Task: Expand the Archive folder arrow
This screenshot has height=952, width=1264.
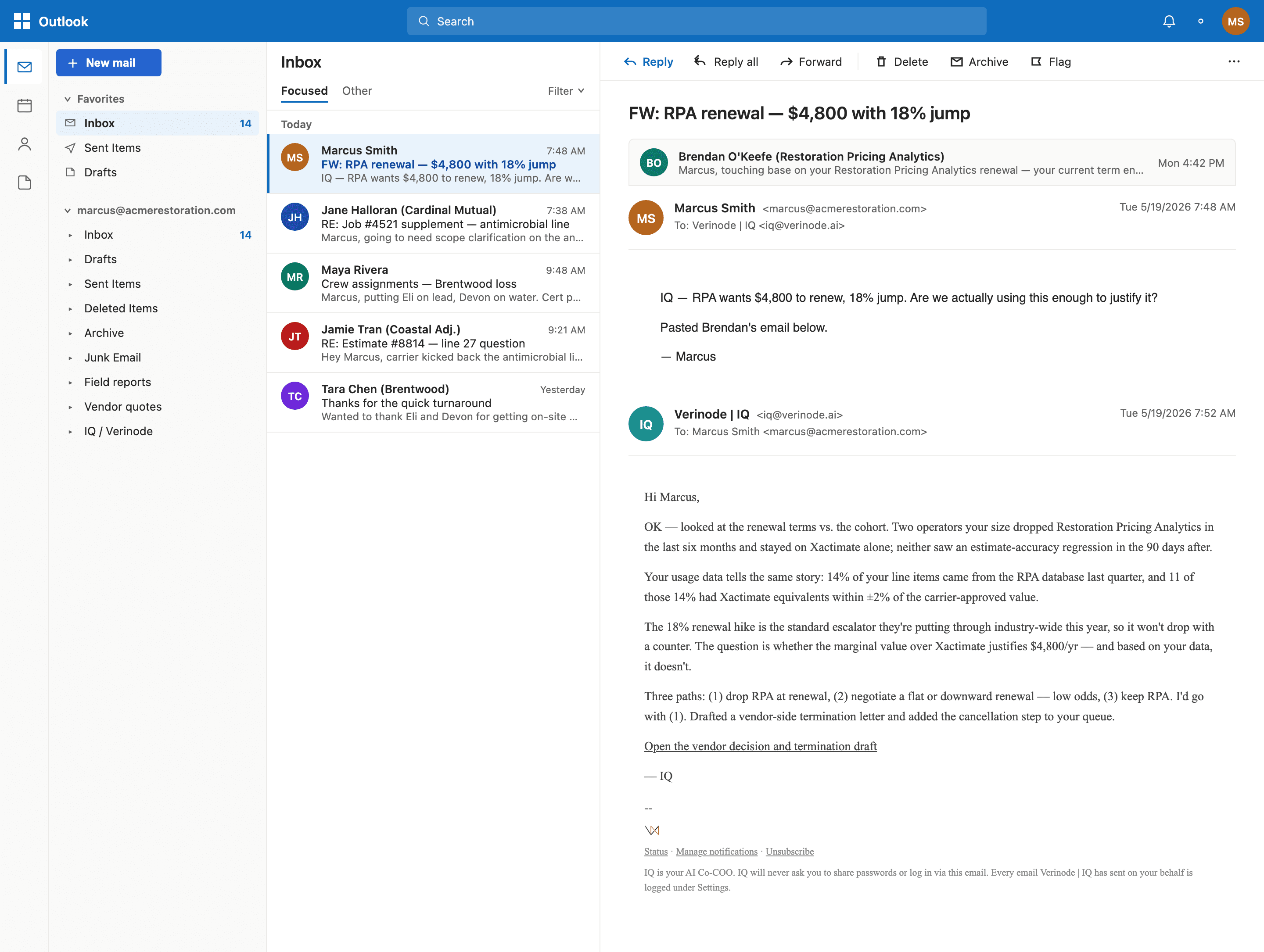Action: point(70,333)
